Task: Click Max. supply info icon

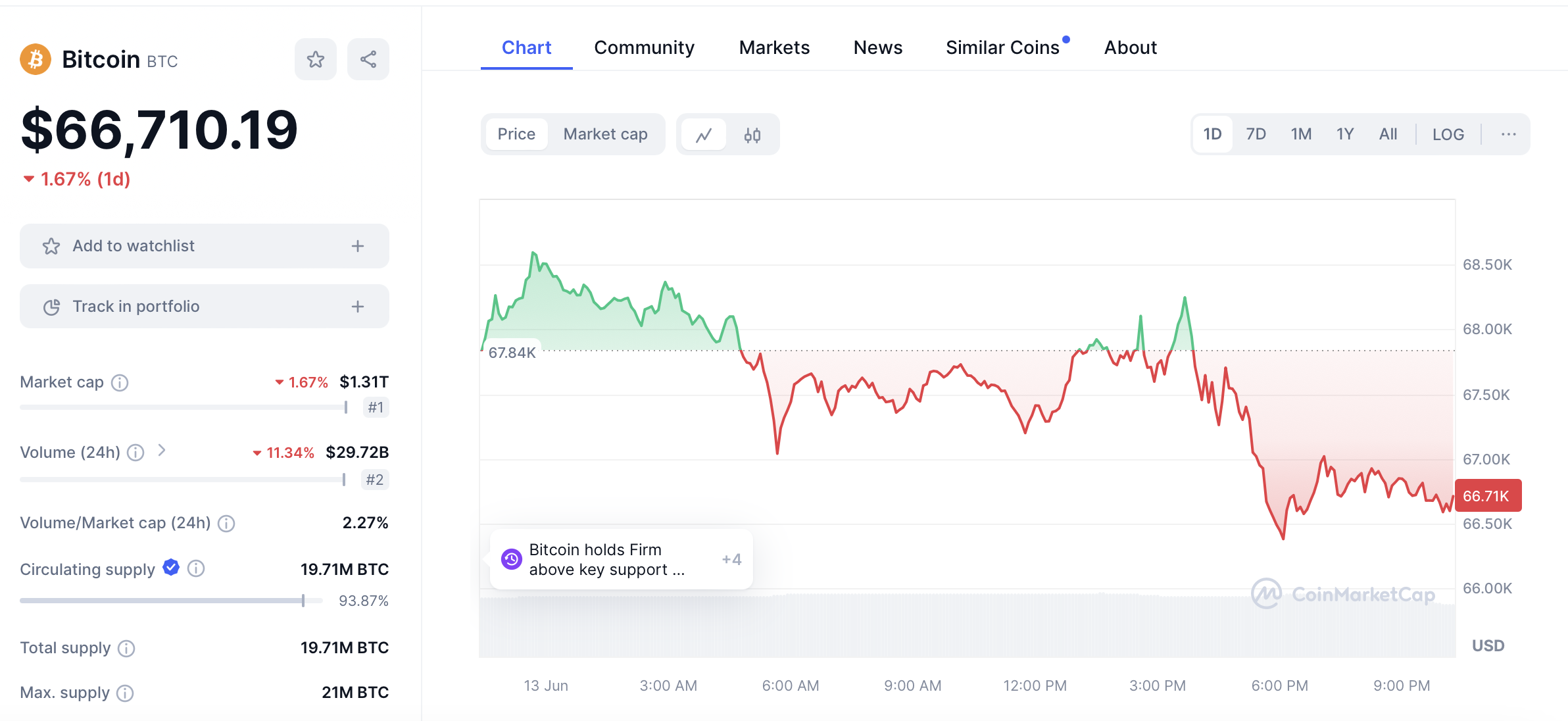Action: coord(125,693)
